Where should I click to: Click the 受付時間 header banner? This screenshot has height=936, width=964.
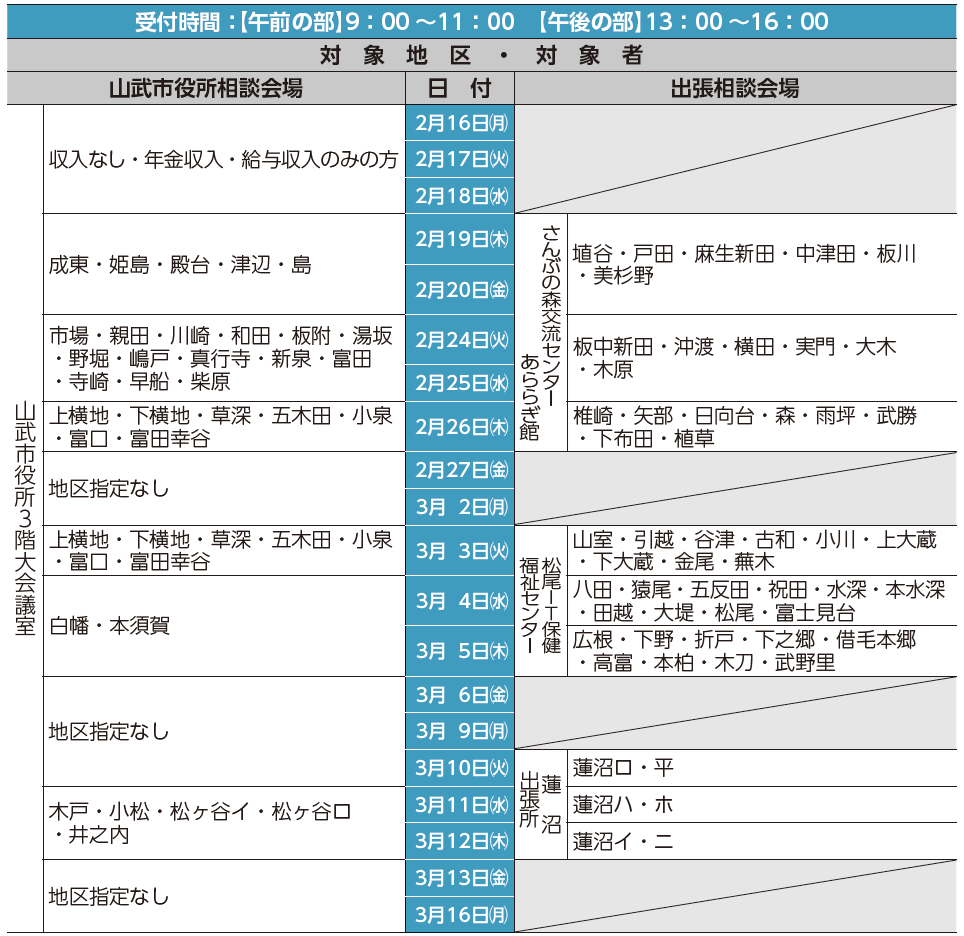(x=482, y=21)
